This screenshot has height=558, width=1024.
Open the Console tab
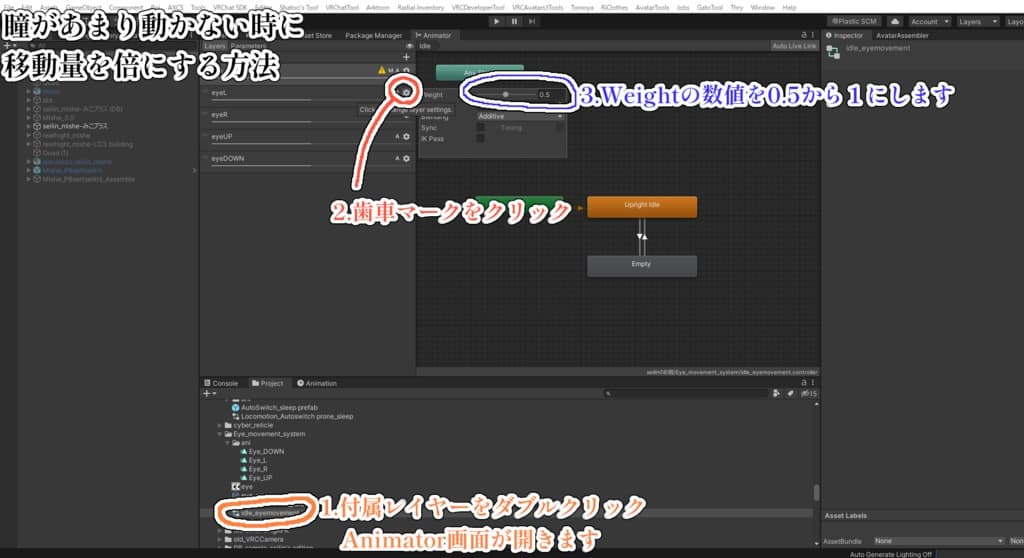pyautogui.click(x=221, y=384)
